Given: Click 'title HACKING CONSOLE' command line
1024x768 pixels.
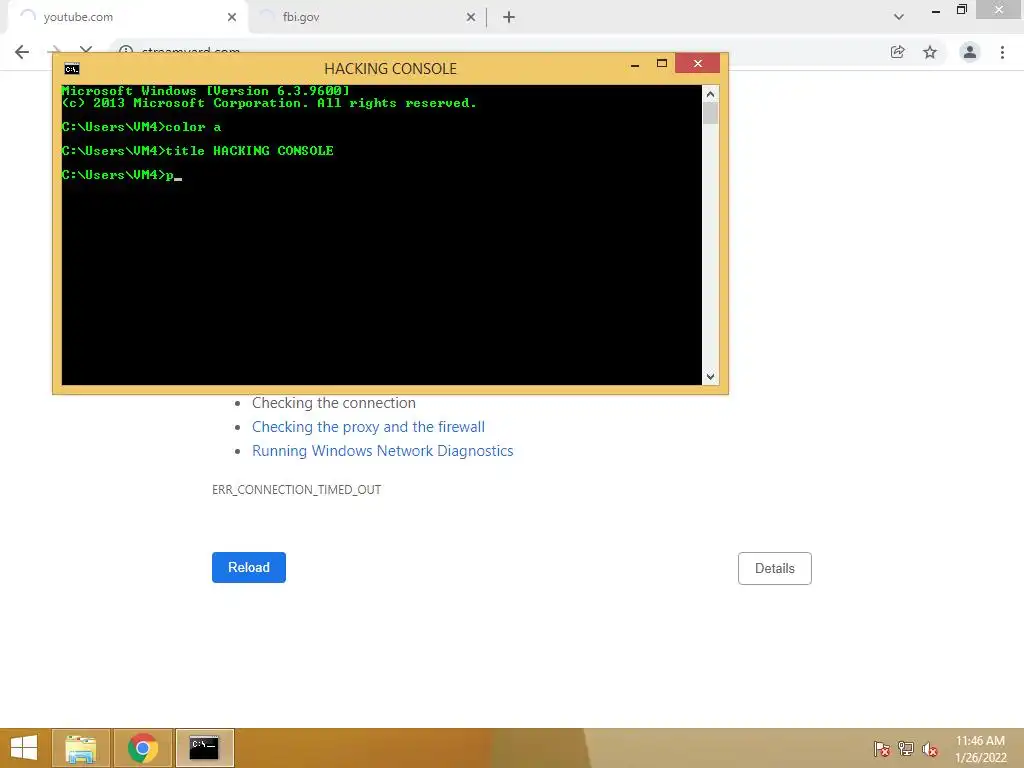Looking at the screenshot, I should [x=198, y=151].
